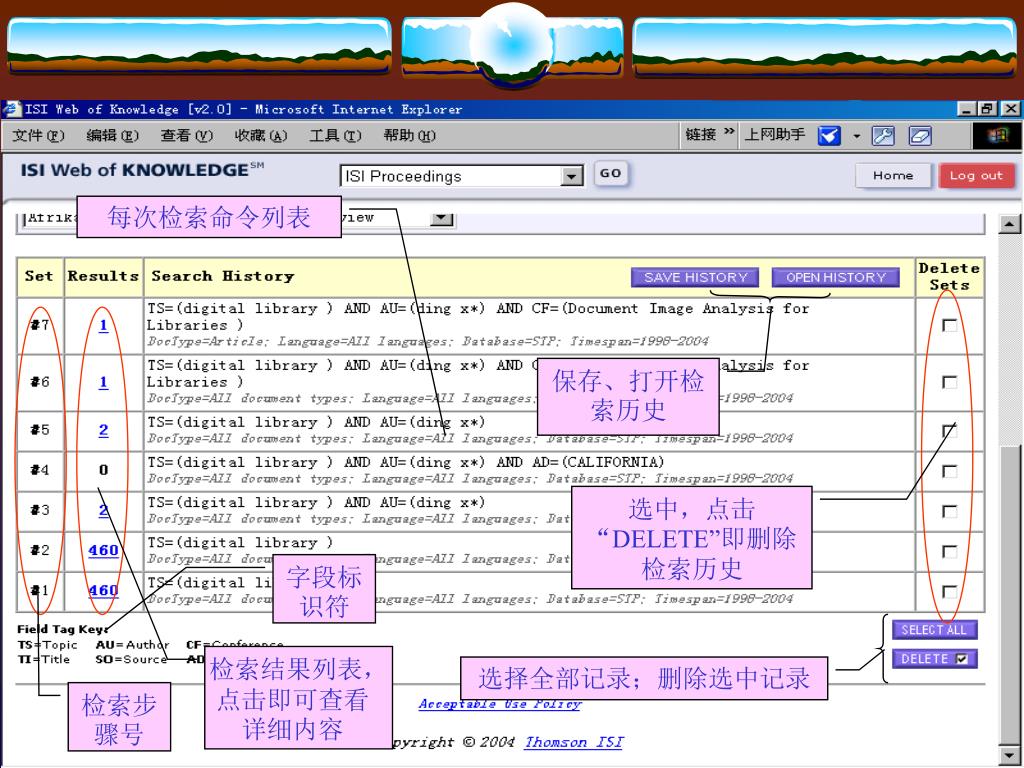The image size is (1024, 768).
Task: Click the 0 result count for set #4
Action: [103, 470]
